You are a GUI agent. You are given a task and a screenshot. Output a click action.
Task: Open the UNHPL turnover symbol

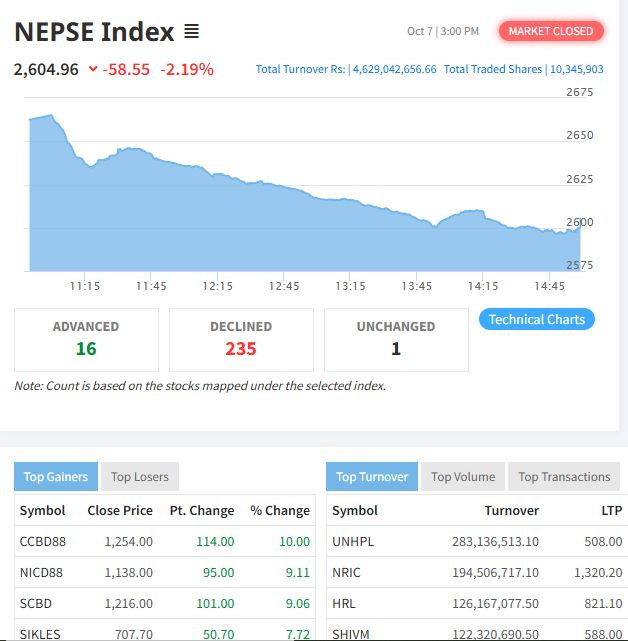tap(352, 542)
